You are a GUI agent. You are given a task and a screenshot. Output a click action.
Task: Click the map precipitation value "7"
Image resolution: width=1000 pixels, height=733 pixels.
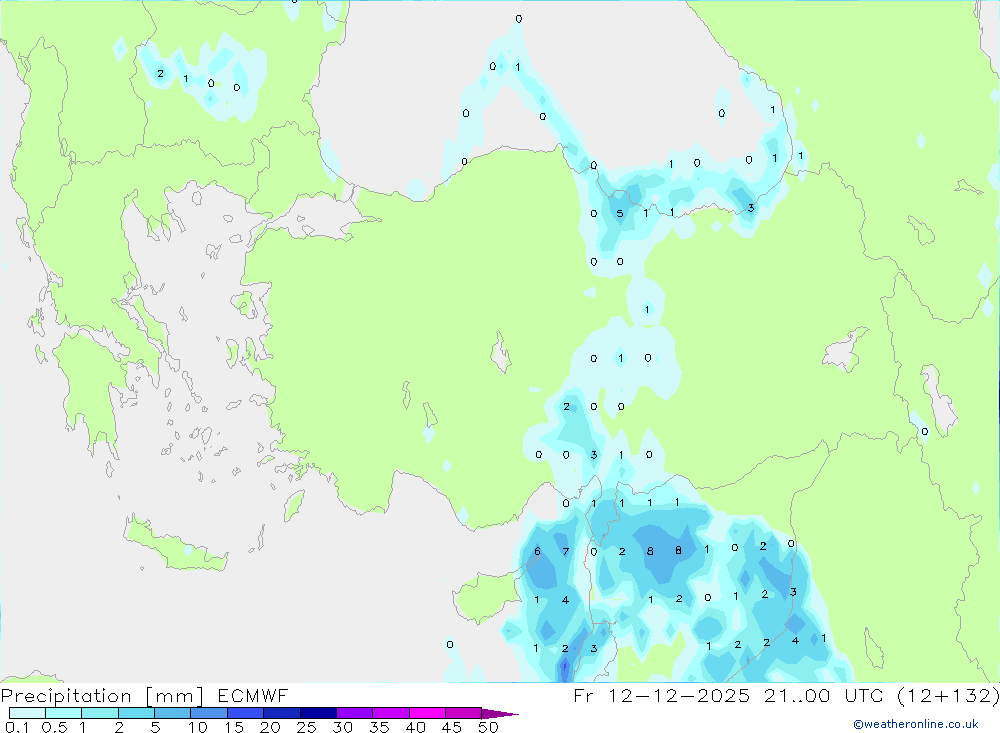click(565, 551)
